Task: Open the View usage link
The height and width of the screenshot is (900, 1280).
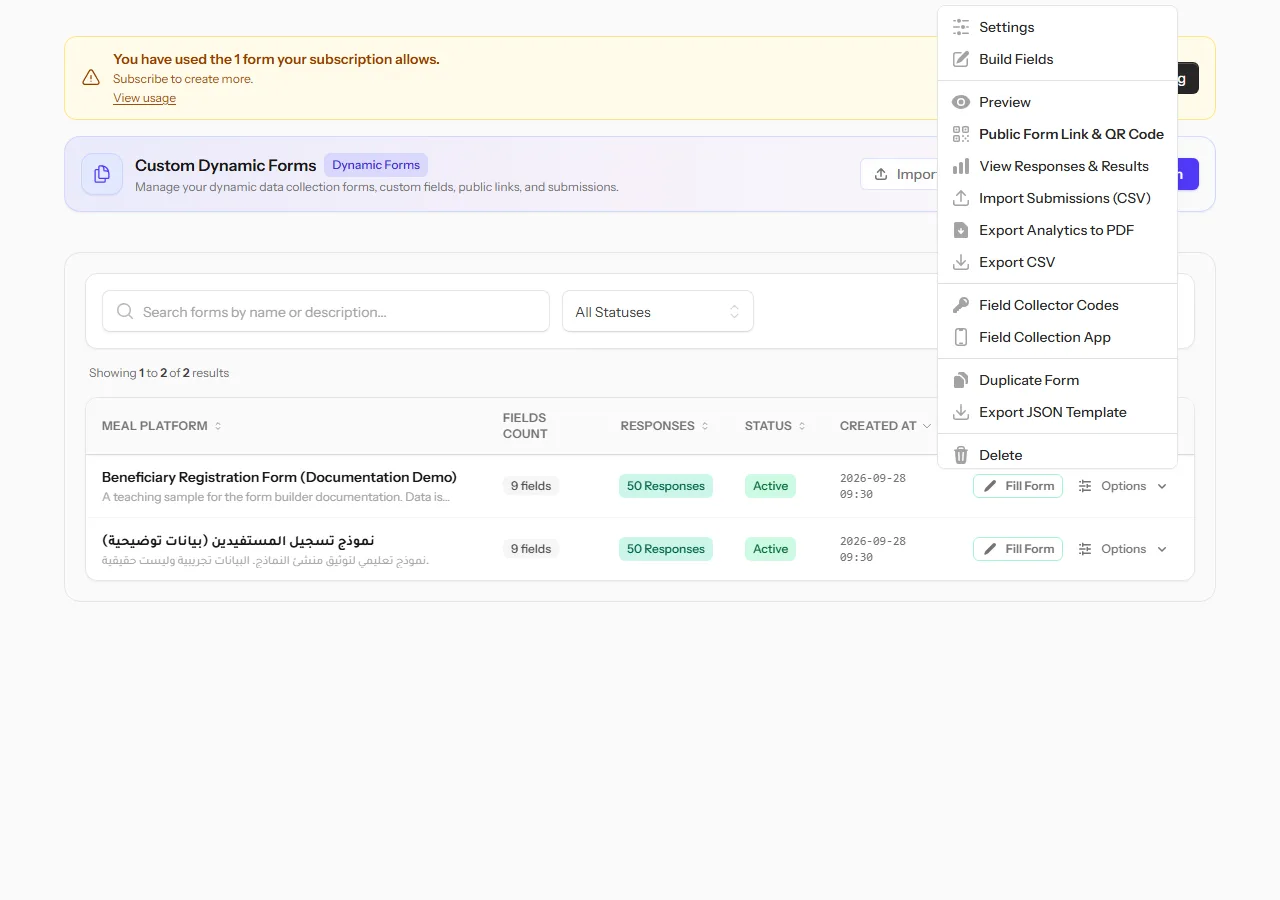Action: pos(144,98)
